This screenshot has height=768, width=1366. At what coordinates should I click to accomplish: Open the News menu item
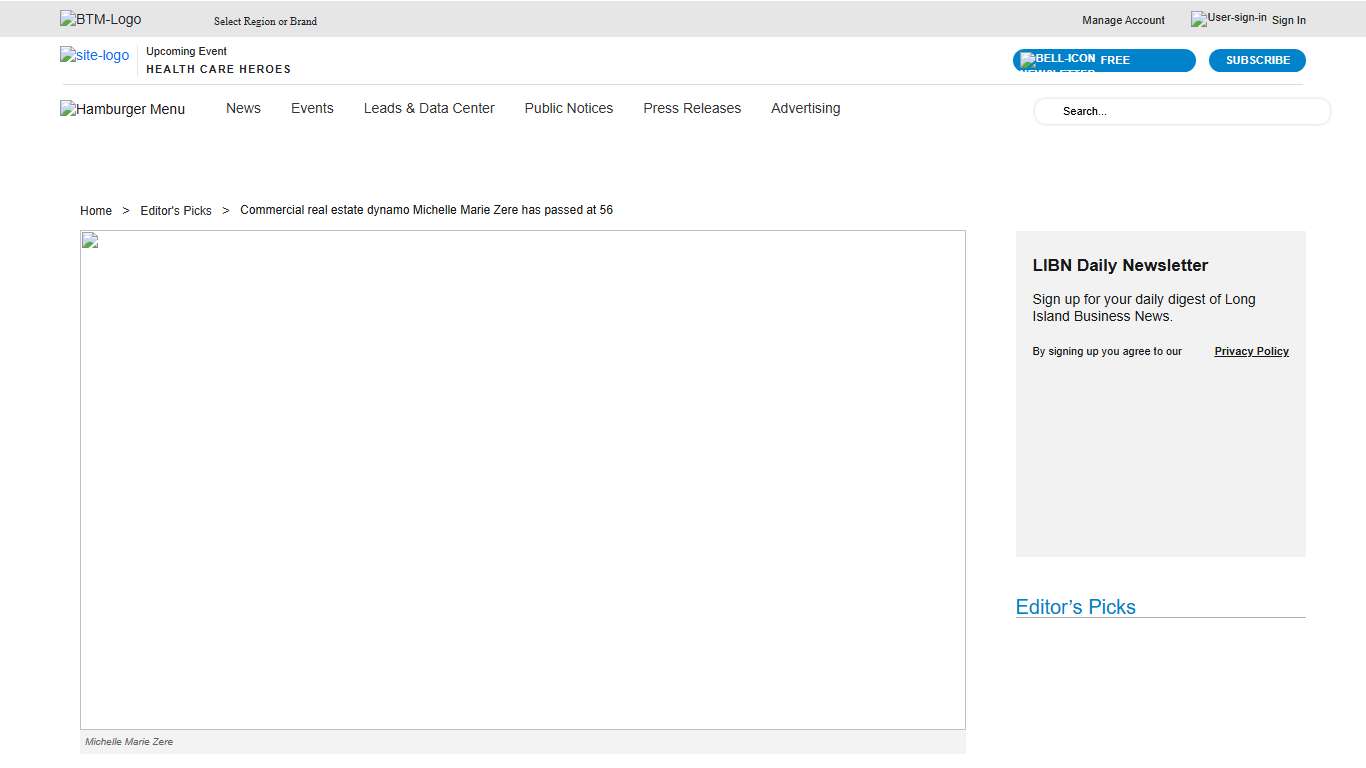(243, 108)
